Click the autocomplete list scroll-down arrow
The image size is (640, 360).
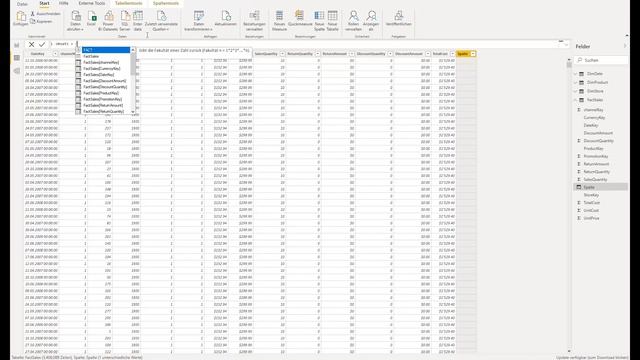click(133, 112)
